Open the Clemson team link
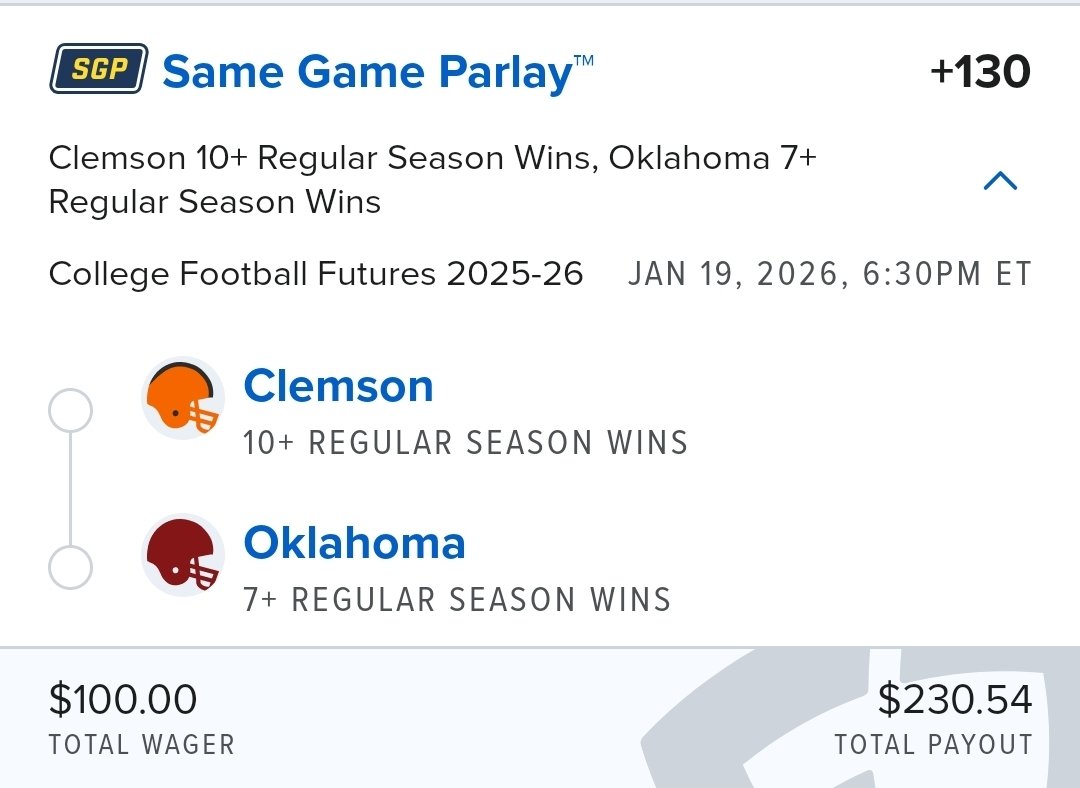The image size is (1080, 788). (x=338, y=386)
